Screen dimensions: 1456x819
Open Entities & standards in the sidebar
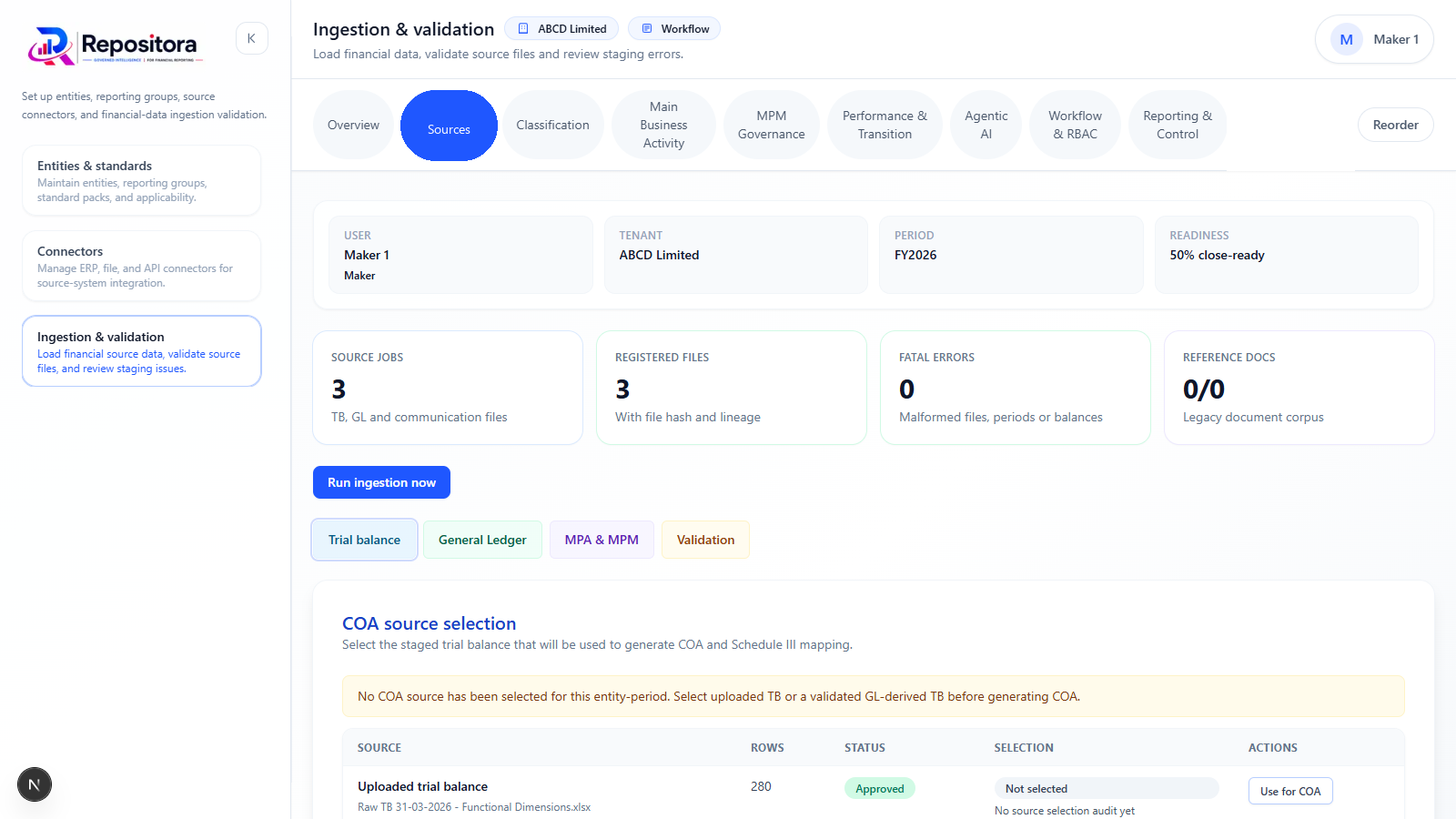[x=142, y=180]
